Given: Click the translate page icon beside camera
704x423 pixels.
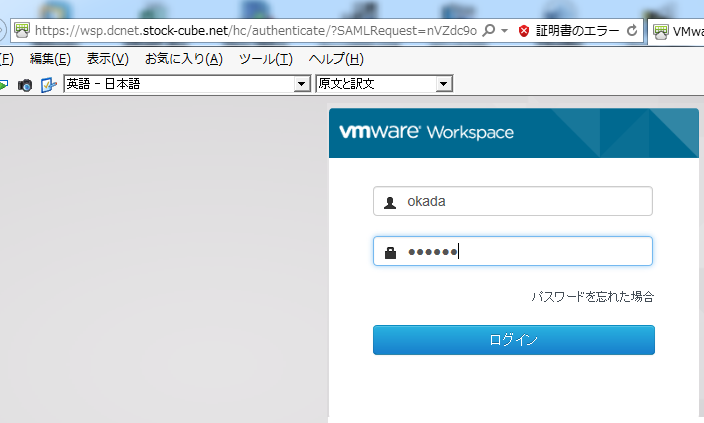Looking at the screenshot, I should pyautogui.click(x=48, y=85).
